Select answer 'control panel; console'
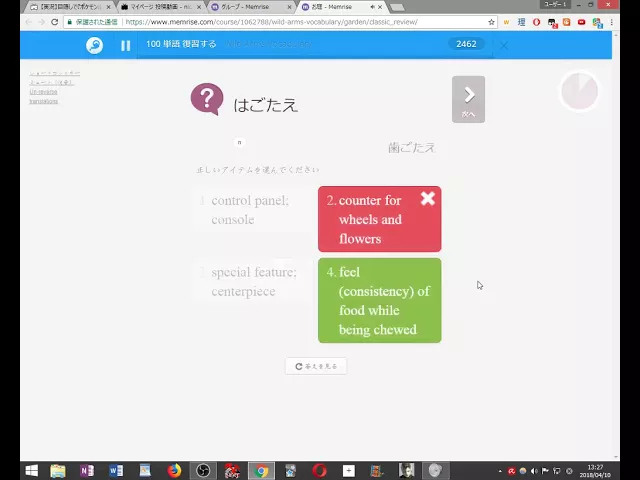Screen dimensions: 640x480 coord(253,210)
